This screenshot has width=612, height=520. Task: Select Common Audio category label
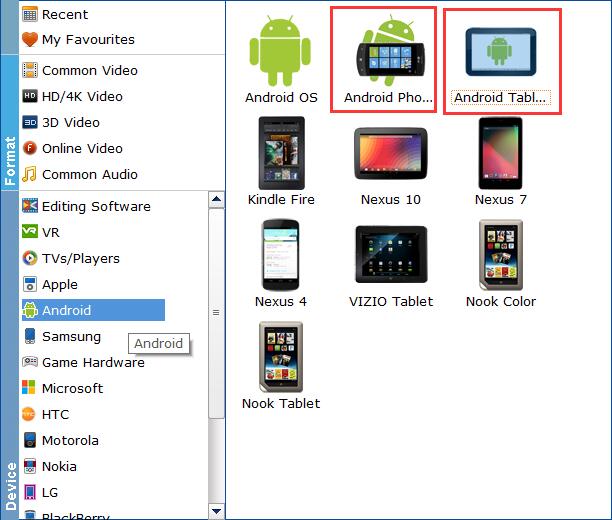(90, 175)
